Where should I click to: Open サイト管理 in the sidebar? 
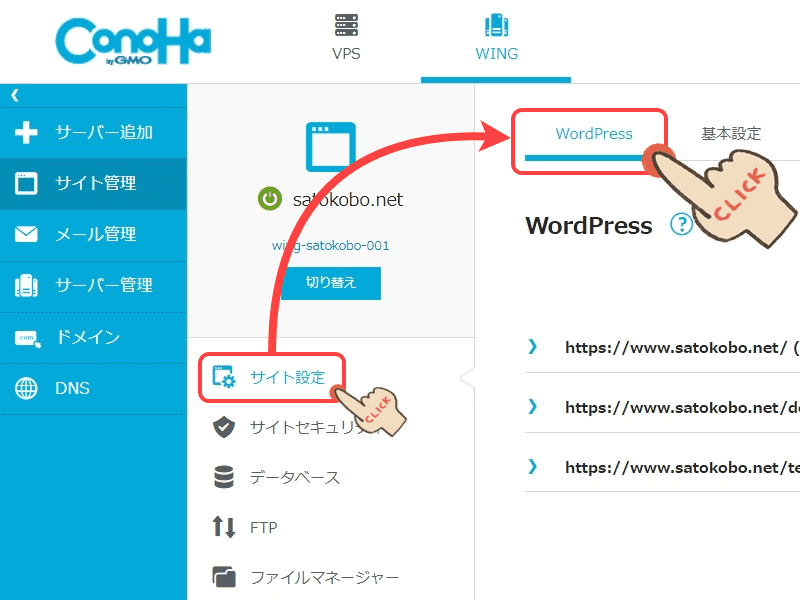tap(96, 183)
